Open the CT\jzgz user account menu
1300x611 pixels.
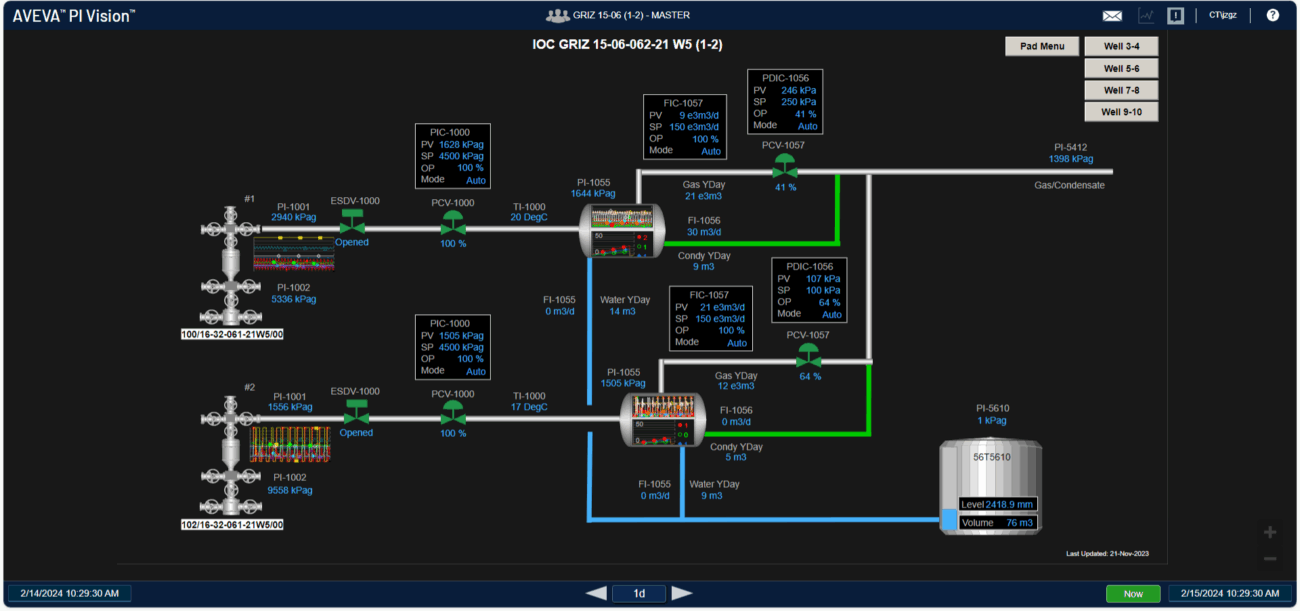1223,16
